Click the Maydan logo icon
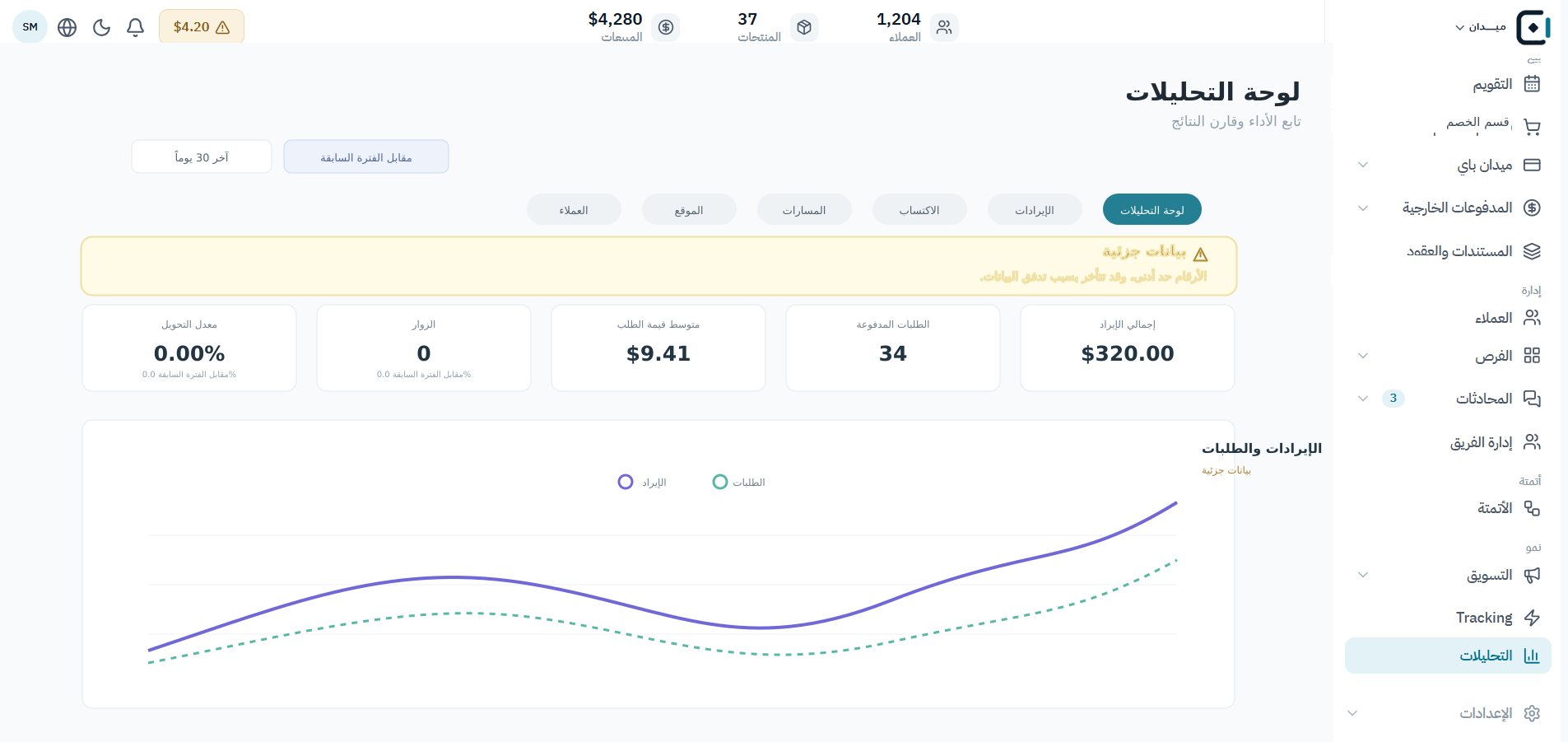1568x742 pixels. (x=1533, y=27)
